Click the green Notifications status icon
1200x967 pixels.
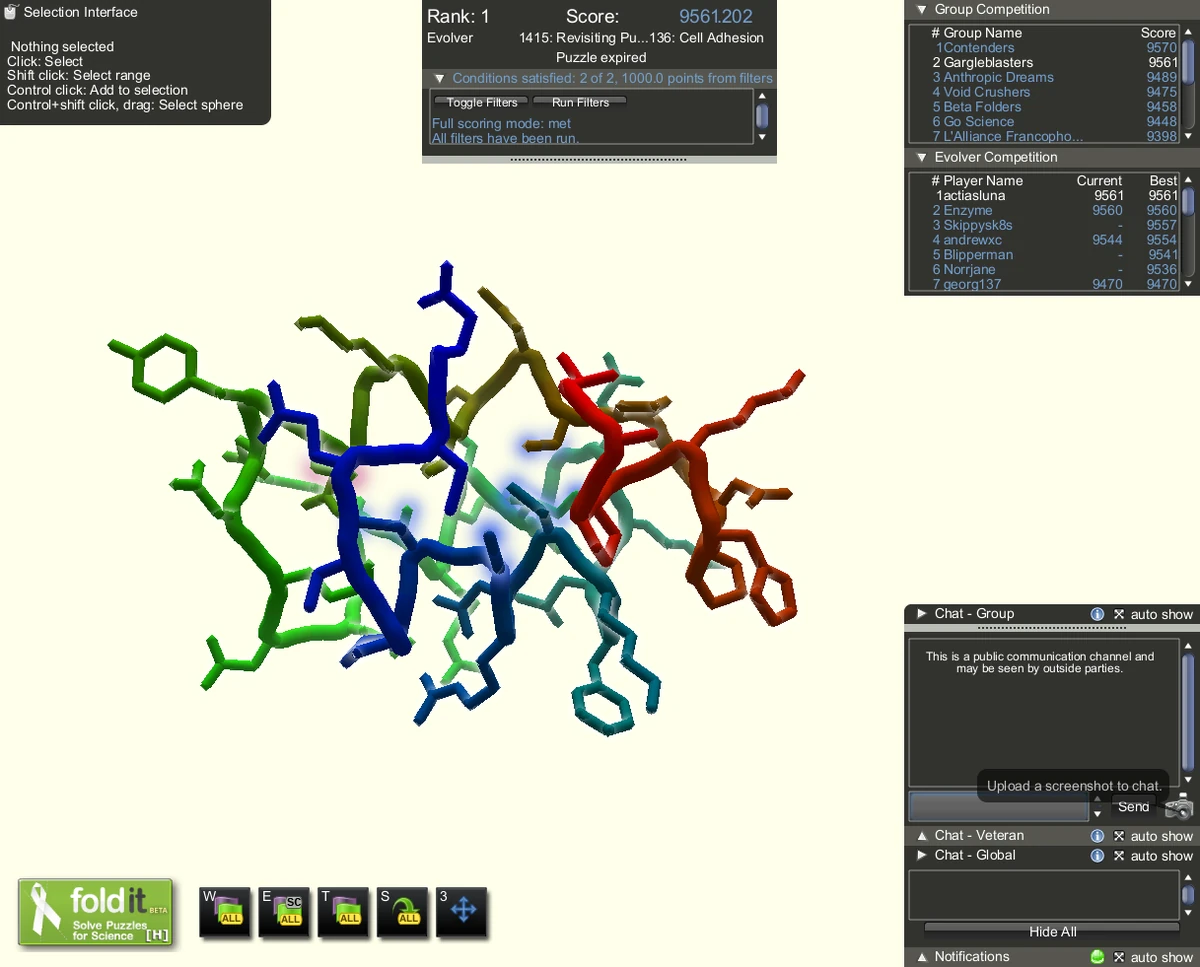click(x=1097, y=956)
